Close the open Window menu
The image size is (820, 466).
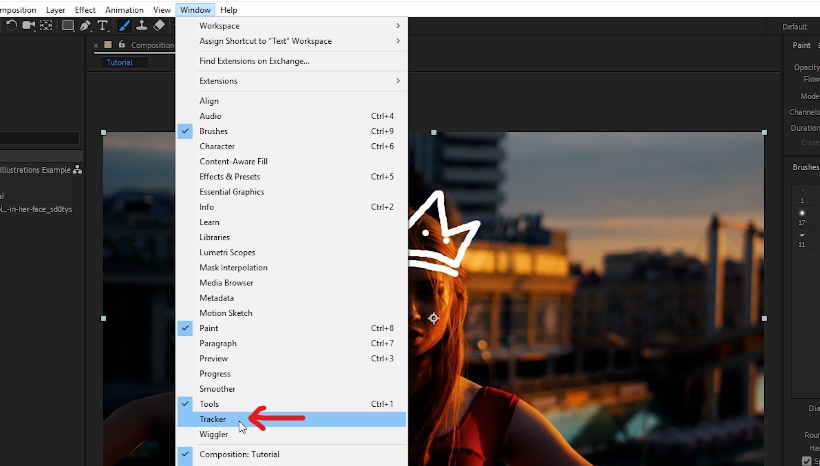point(195,10)
